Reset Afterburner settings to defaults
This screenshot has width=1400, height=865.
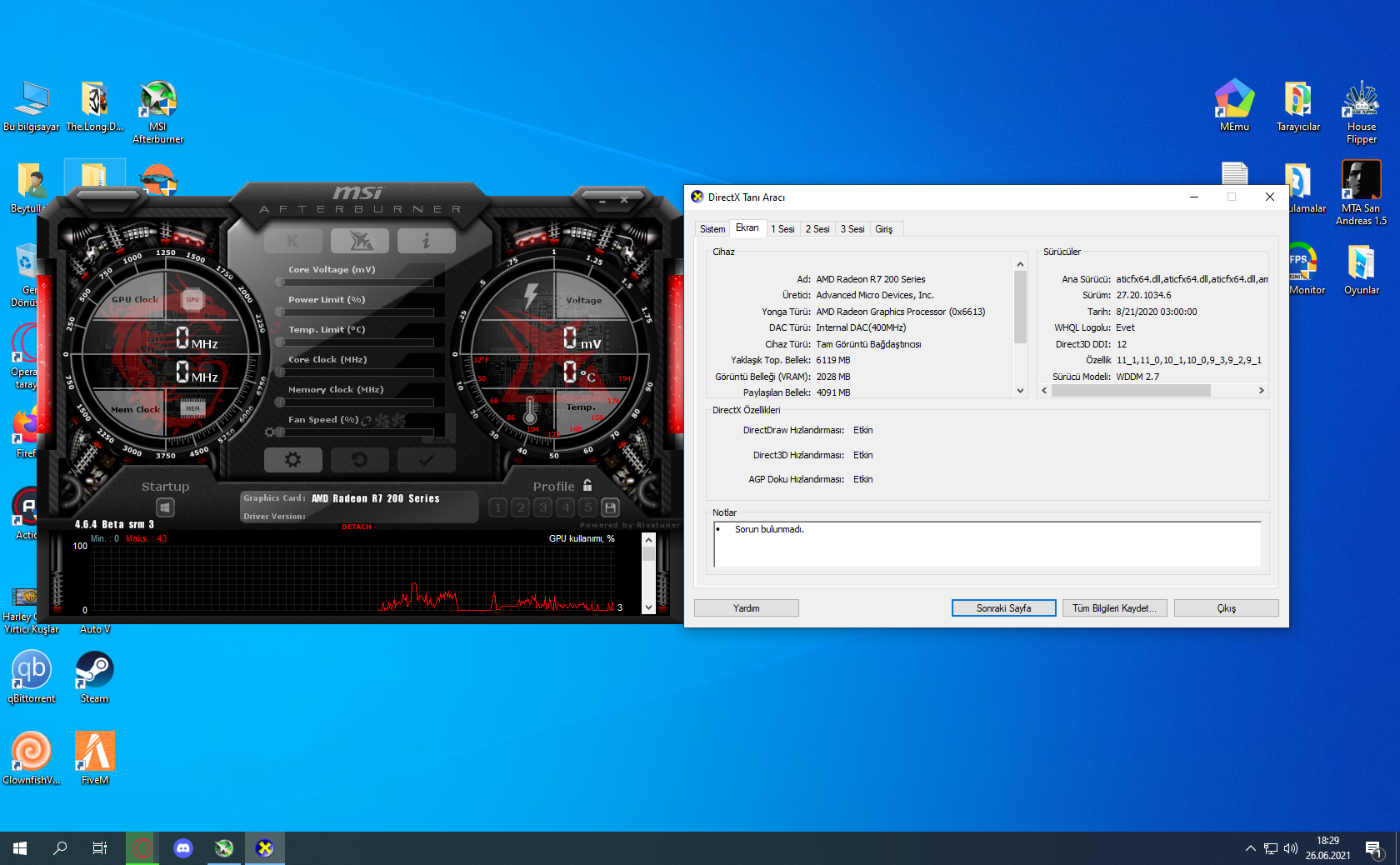[360, 459]
